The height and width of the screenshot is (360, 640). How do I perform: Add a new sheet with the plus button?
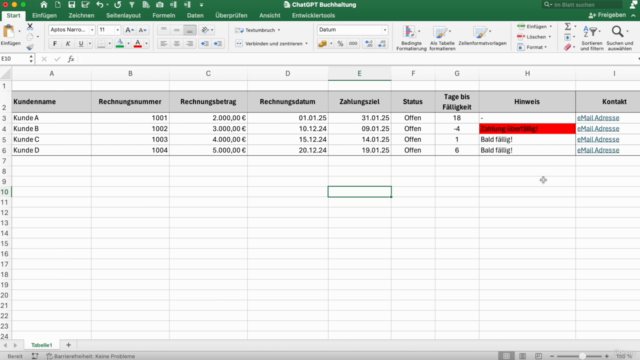pos(69,345)
